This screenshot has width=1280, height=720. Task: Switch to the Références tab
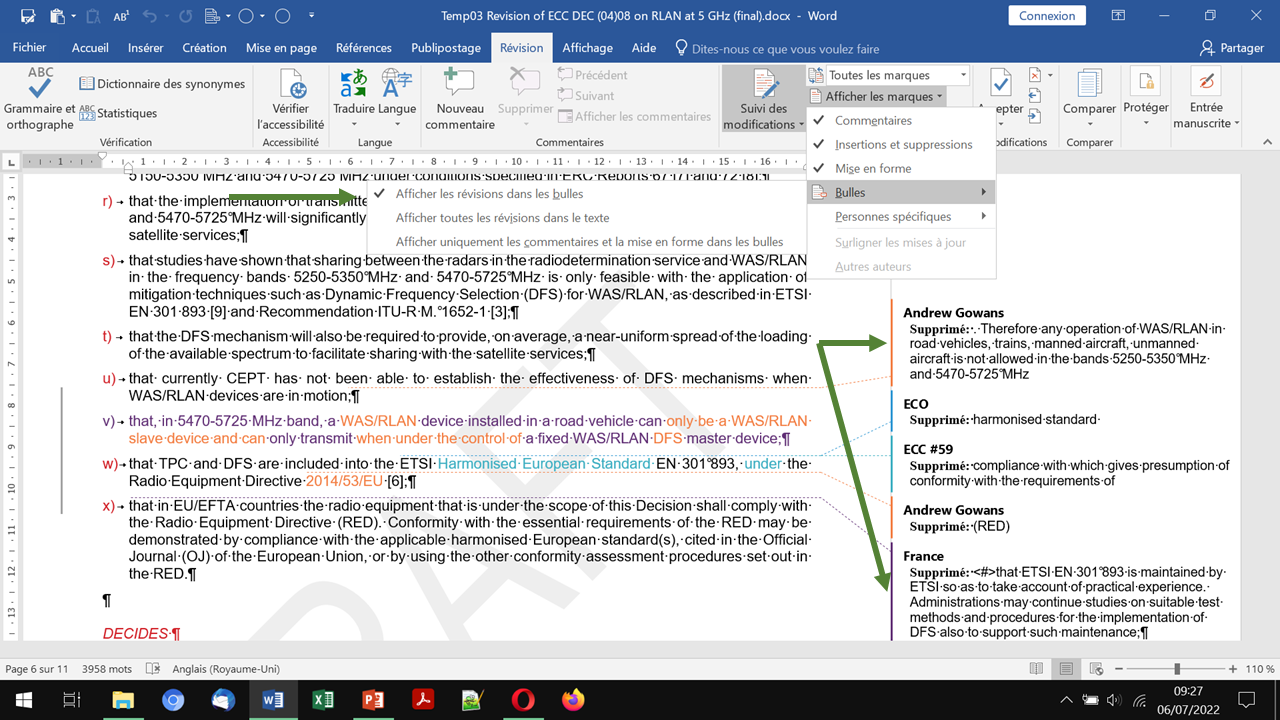click(364, 48)
